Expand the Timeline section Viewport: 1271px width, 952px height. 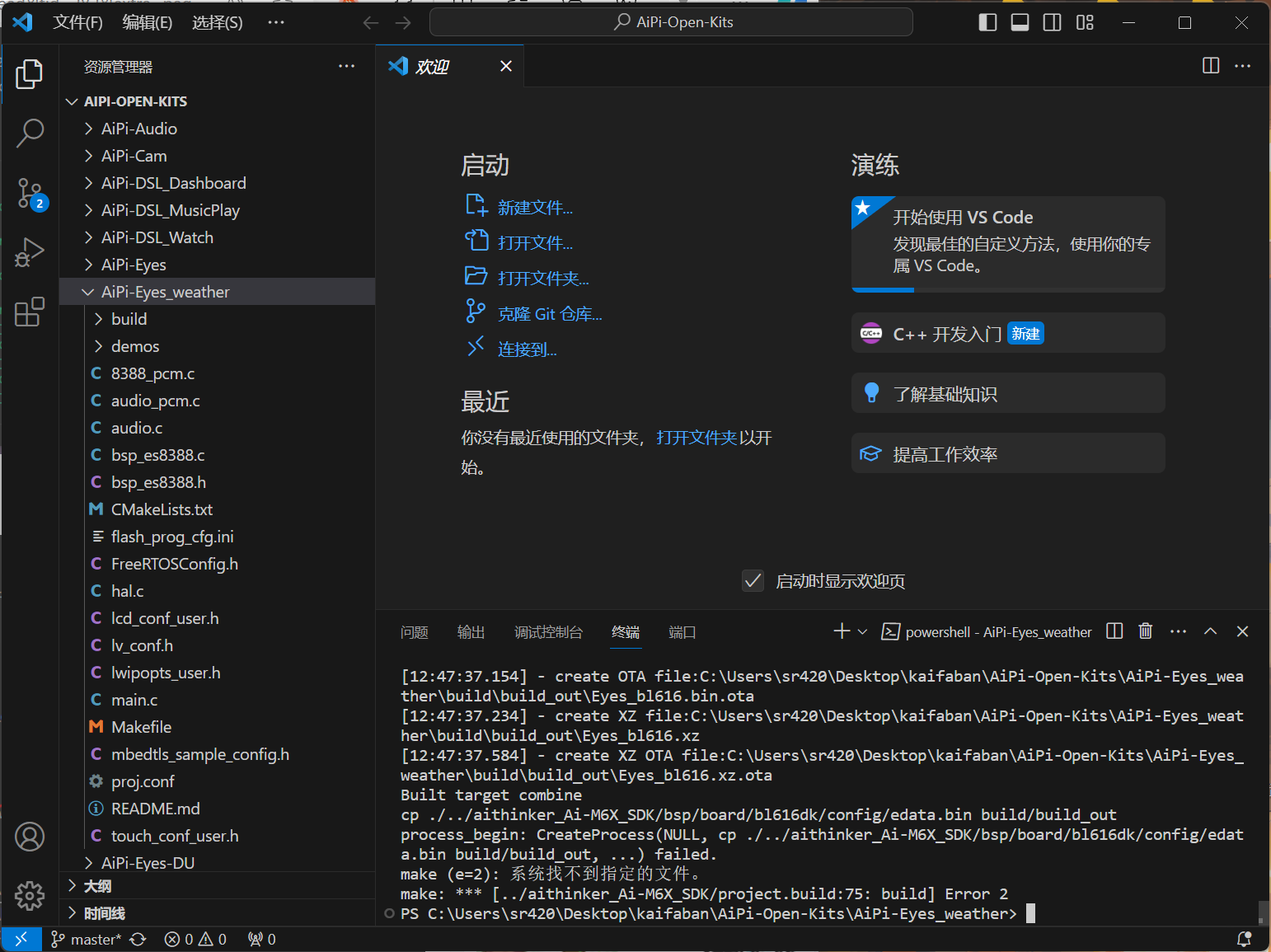click(x=218, y=913)
